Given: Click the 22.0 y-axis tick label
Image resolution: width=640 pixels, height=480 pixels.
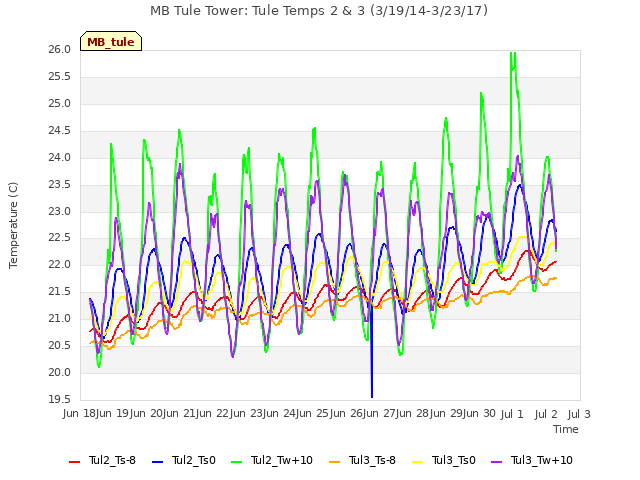Looking at the screenshot, I should pyautogui.click(x=60, y=265).
